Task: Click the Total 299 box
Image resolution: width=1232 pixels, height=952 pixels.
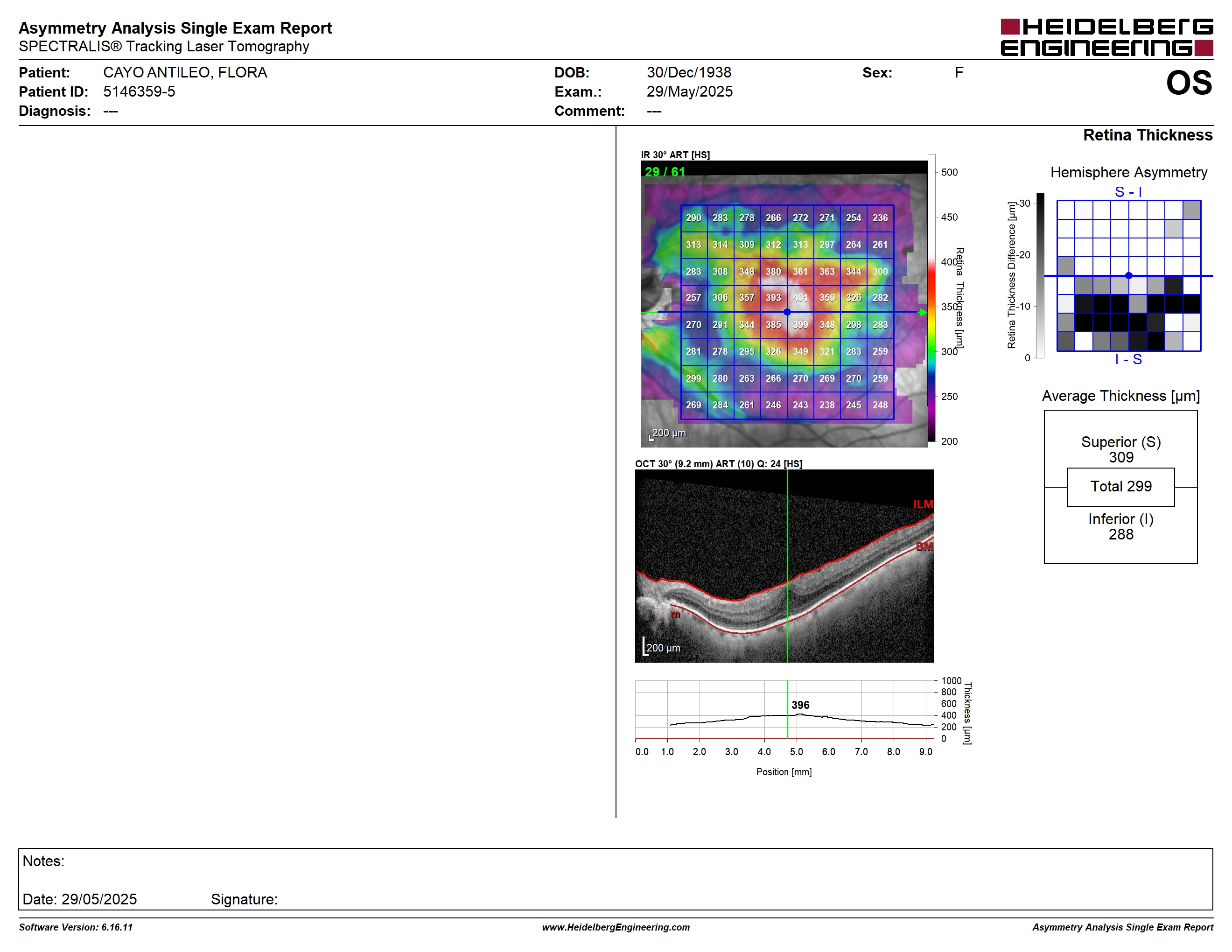Action: [1121, 487]
